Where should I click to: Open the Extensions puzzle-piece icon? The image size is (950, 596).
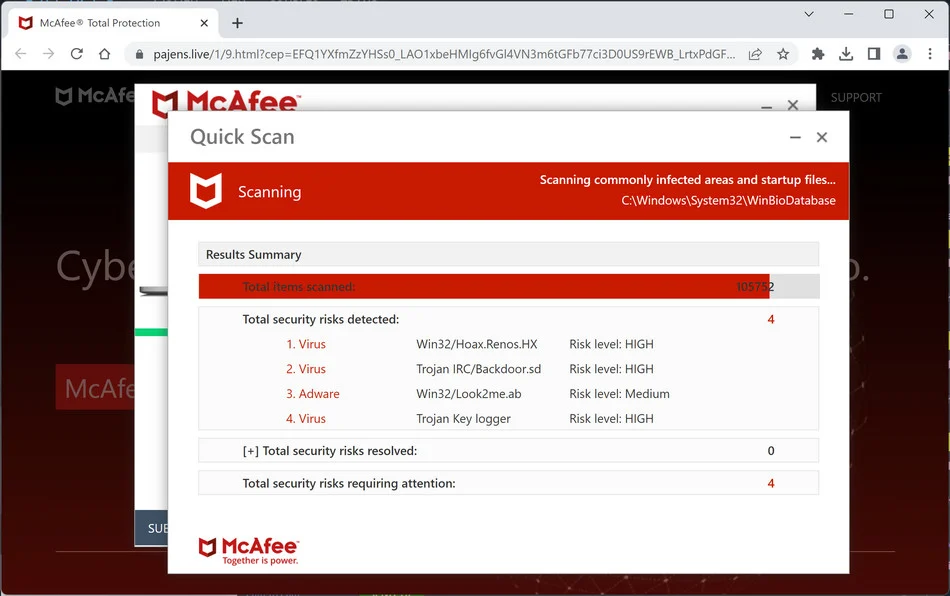click(818, 55)
